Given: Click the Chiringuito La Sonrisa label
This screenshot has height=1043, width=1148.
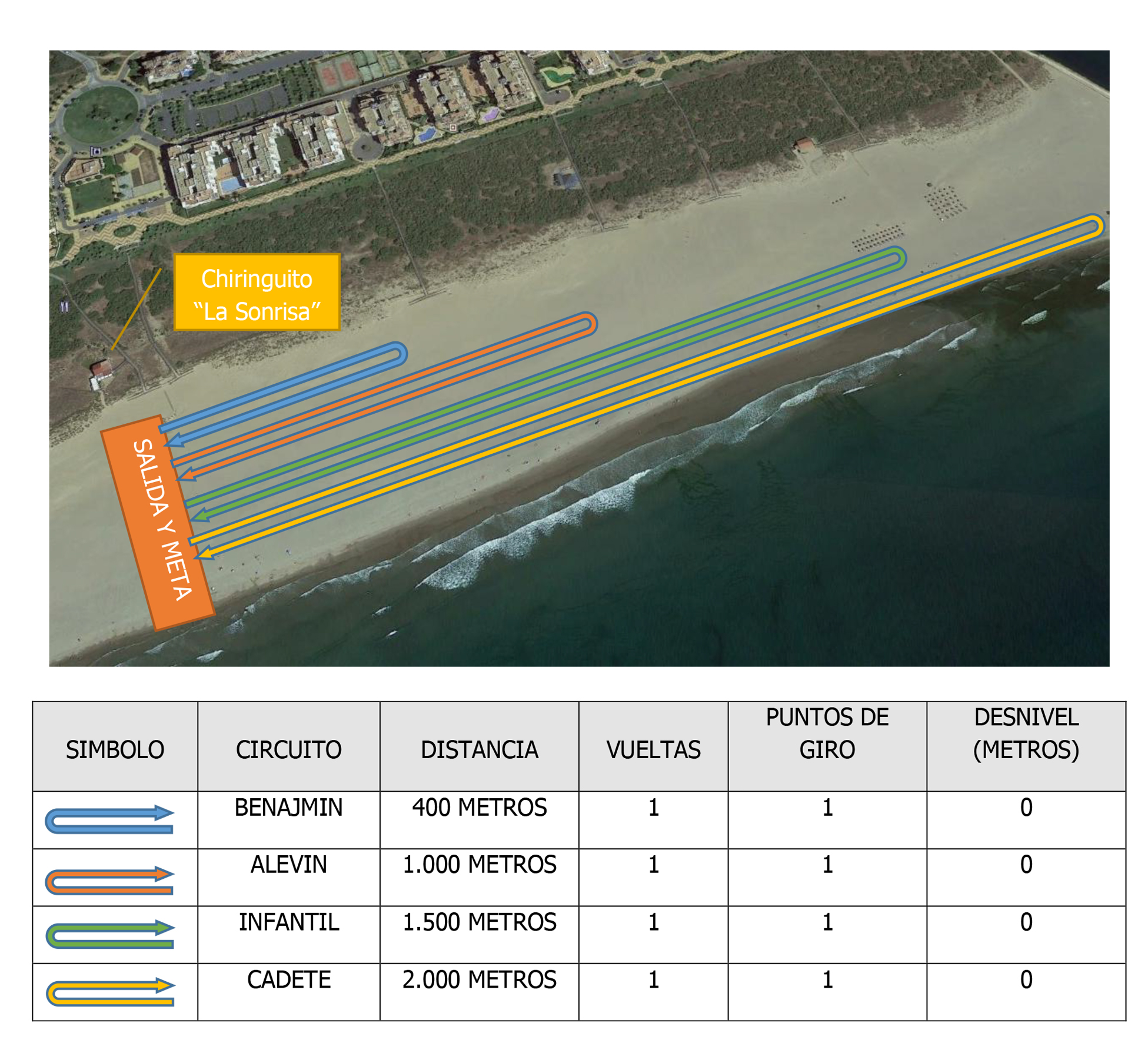Looking at the screenshot, I should tap(257, 293).
